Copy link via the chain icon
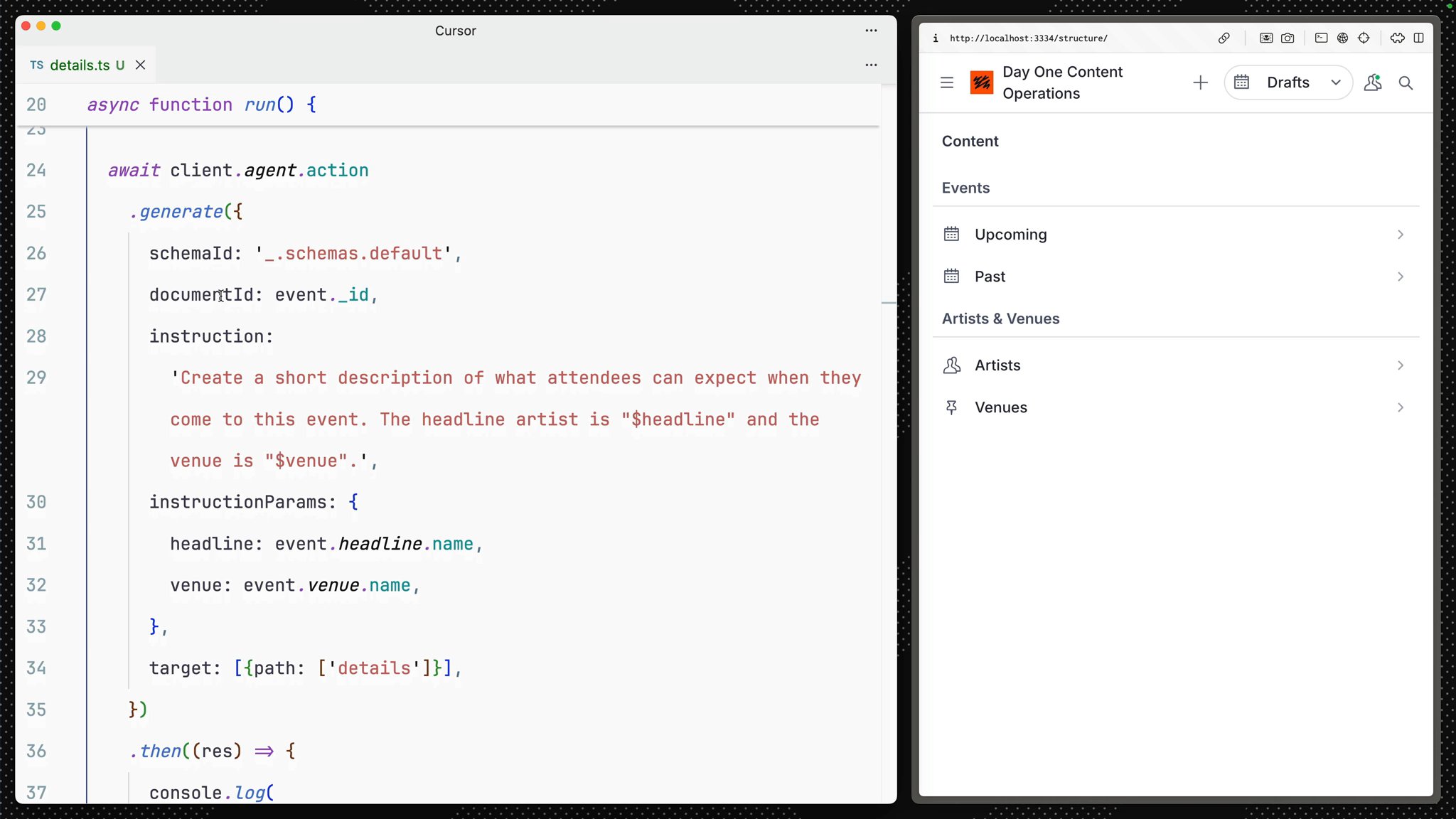1456x819 pixels. click(1224, 38)
